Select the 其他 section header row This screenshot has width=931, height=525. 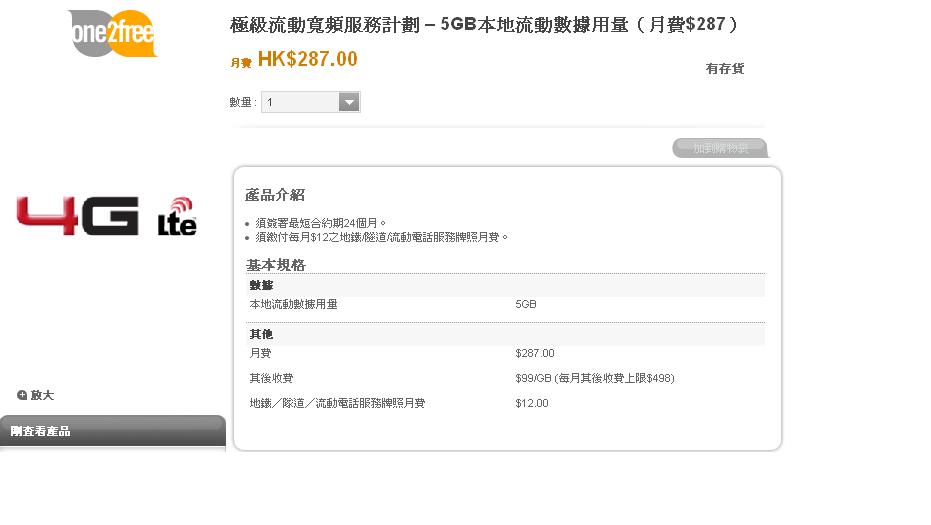[x=505, y=334]
